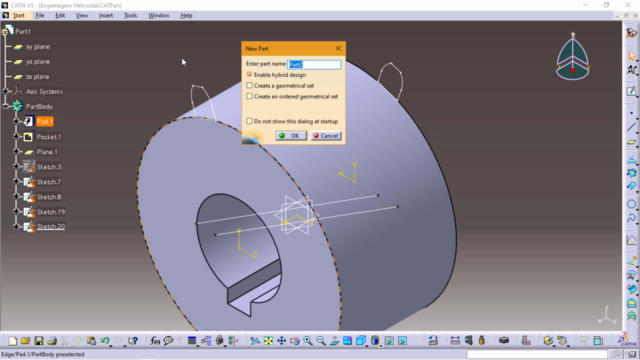640x360 pixels.
Task: Open the Tools menu
Action: pyautogui.click(x=130, y=16)
